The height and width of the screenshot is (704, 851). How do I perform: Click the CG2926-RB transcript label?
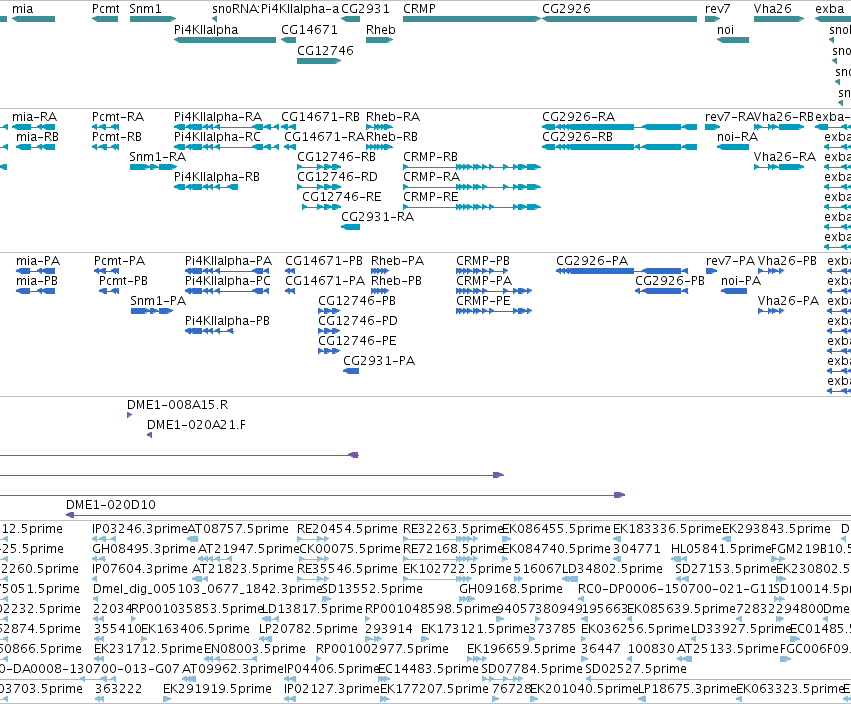point(577,137)
